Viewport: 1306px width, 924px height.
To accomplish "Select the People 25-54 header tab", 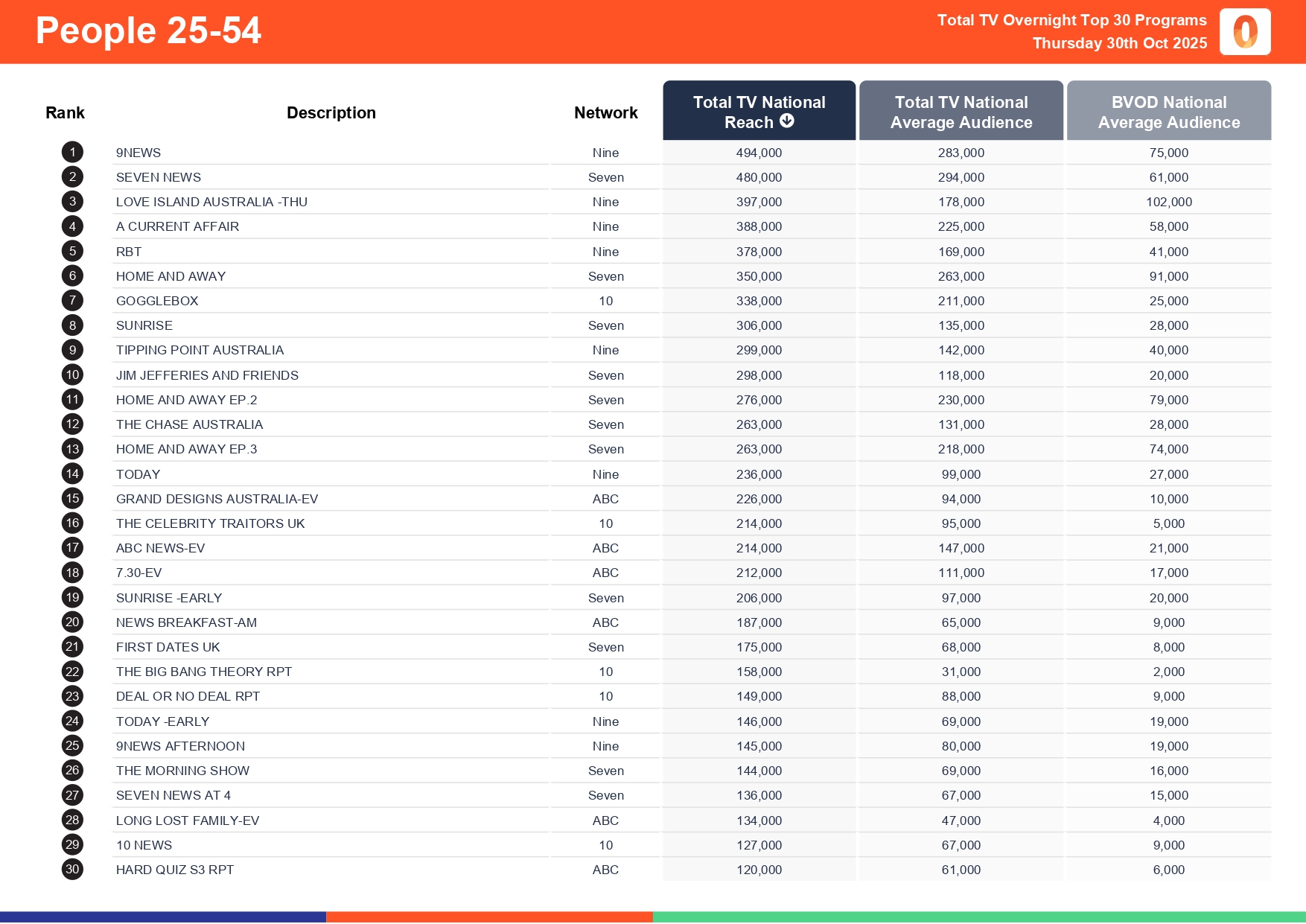I will point(148,31).
